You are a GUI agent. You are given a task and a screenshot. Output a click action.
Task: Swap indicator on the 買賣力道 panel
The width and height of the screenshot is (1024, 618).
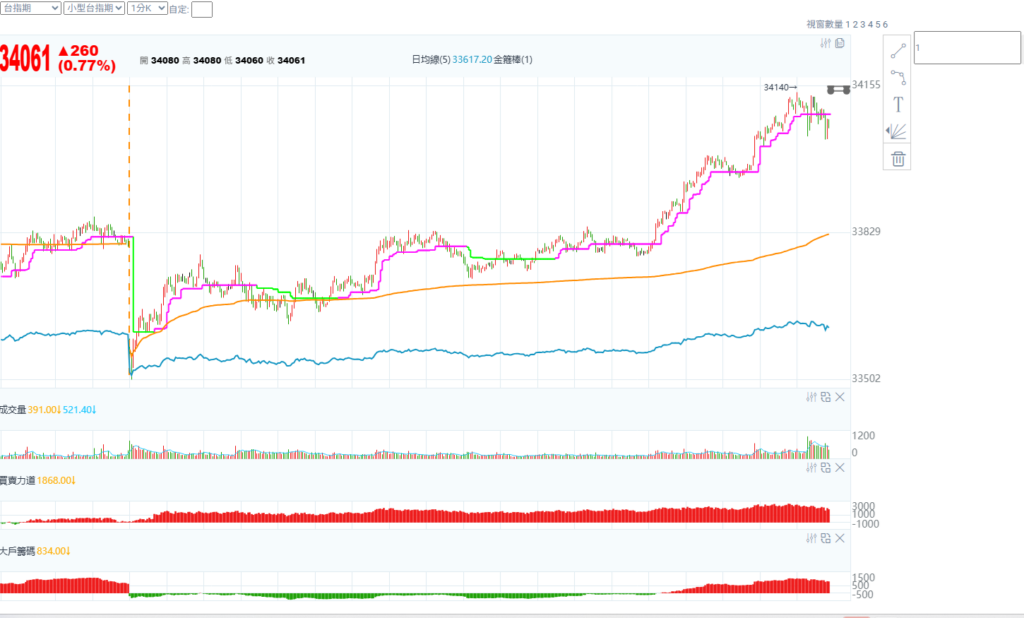[825, 467]
